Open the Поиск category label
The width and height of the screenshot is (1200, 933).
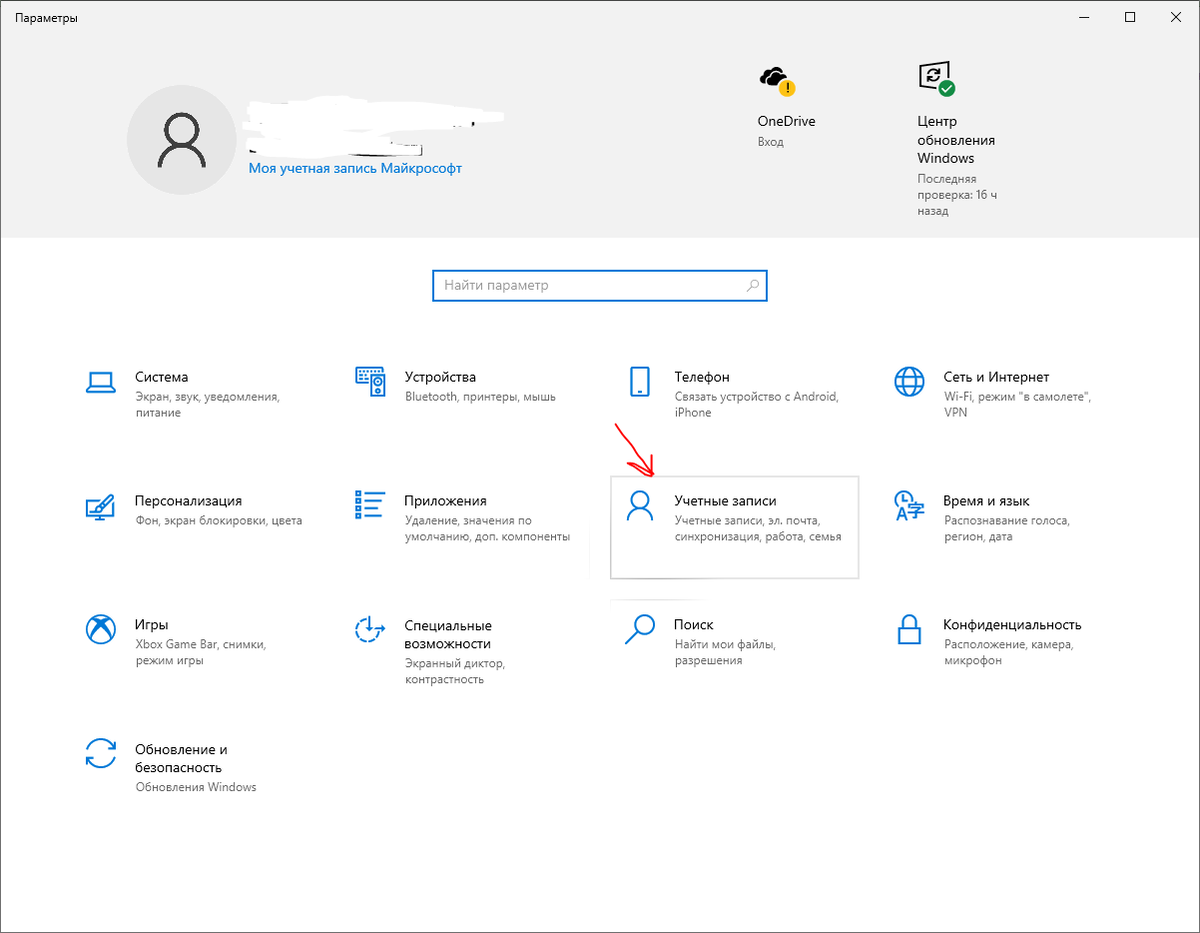[x=693, y=625]
